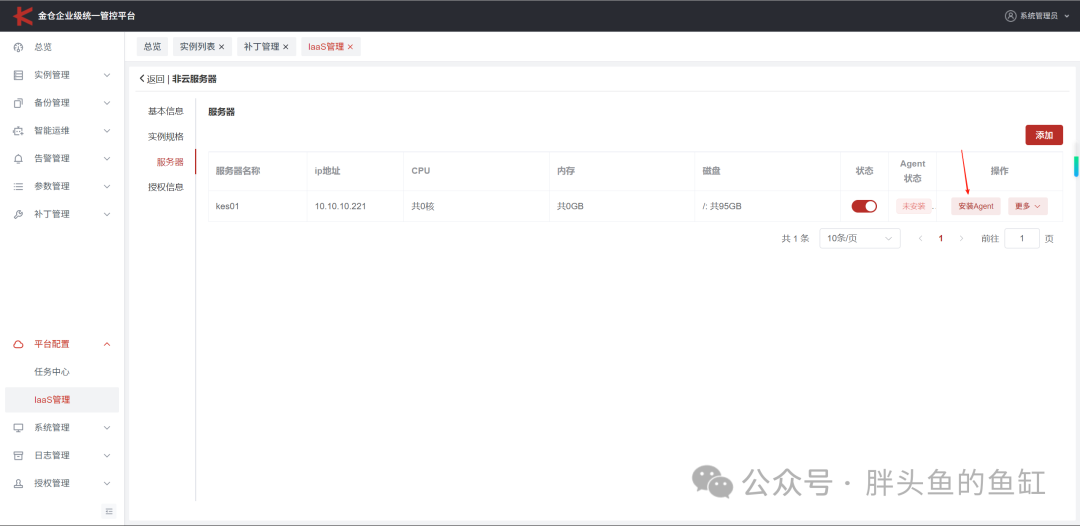Screen dimensions: 1080x526
Task: Switch to the IaaS管理 top tab
Action: tap(326, 47)
